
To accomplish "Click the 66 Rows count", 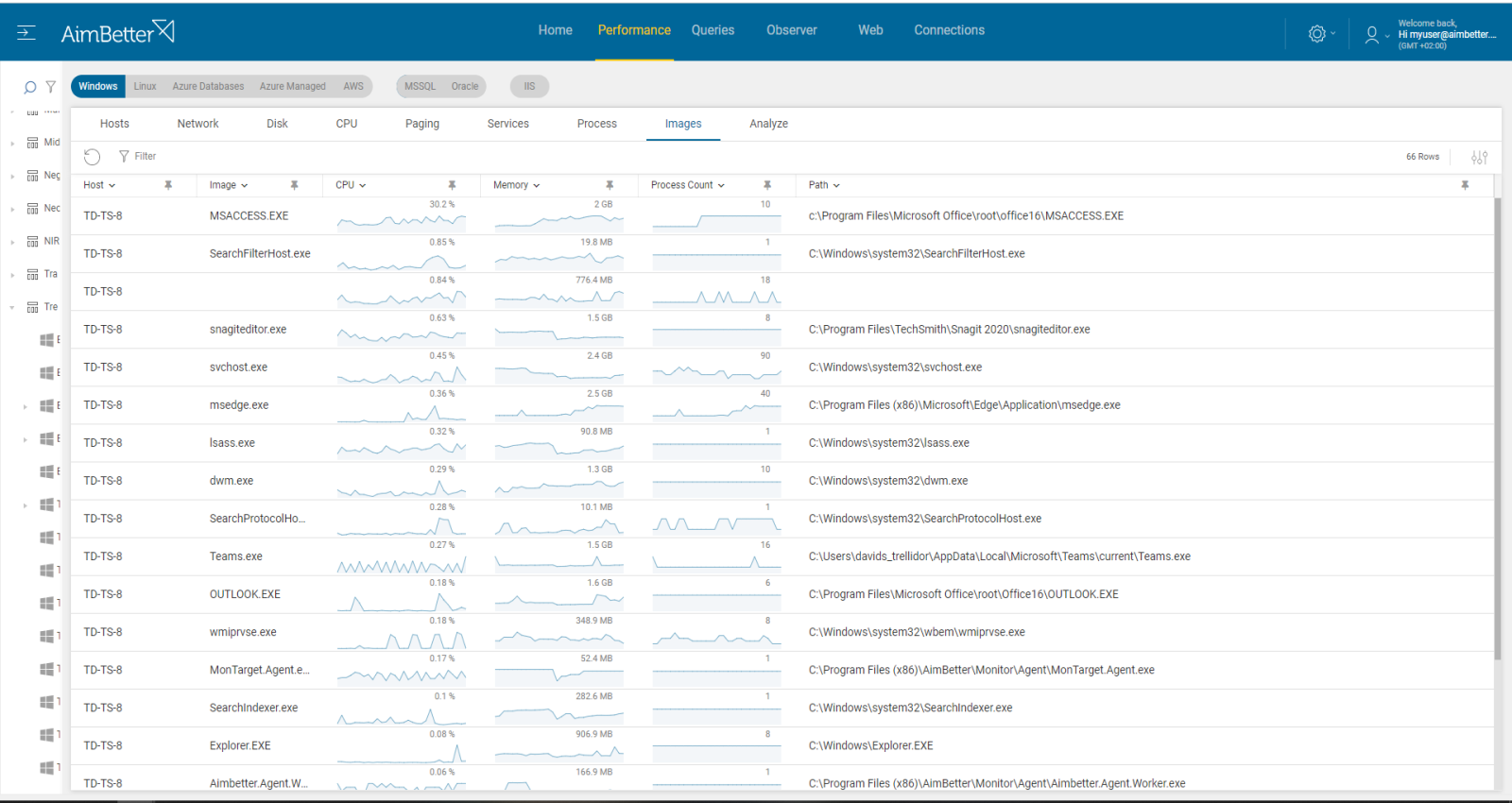I will coord(1422,157).
